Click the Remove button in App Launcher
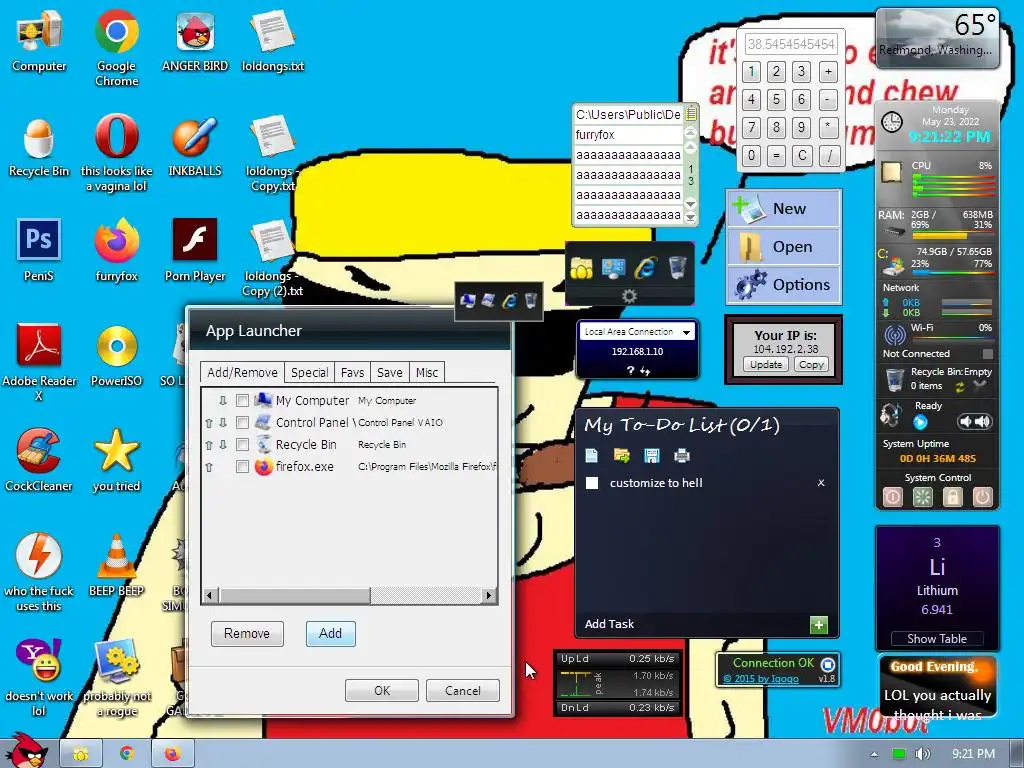The image size is (1024, 768). point(247,633)
